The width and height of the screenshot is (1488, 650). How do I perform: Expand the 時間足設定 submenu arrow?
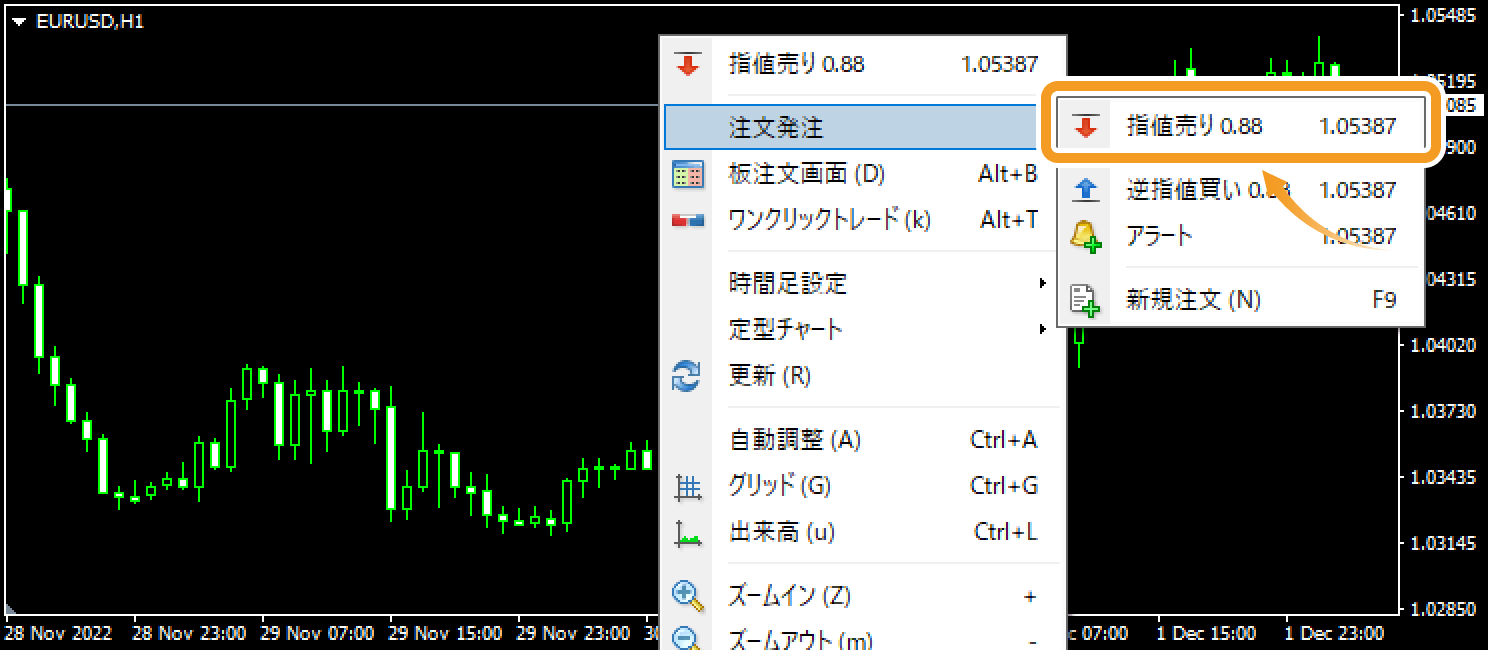[1042, 284]
